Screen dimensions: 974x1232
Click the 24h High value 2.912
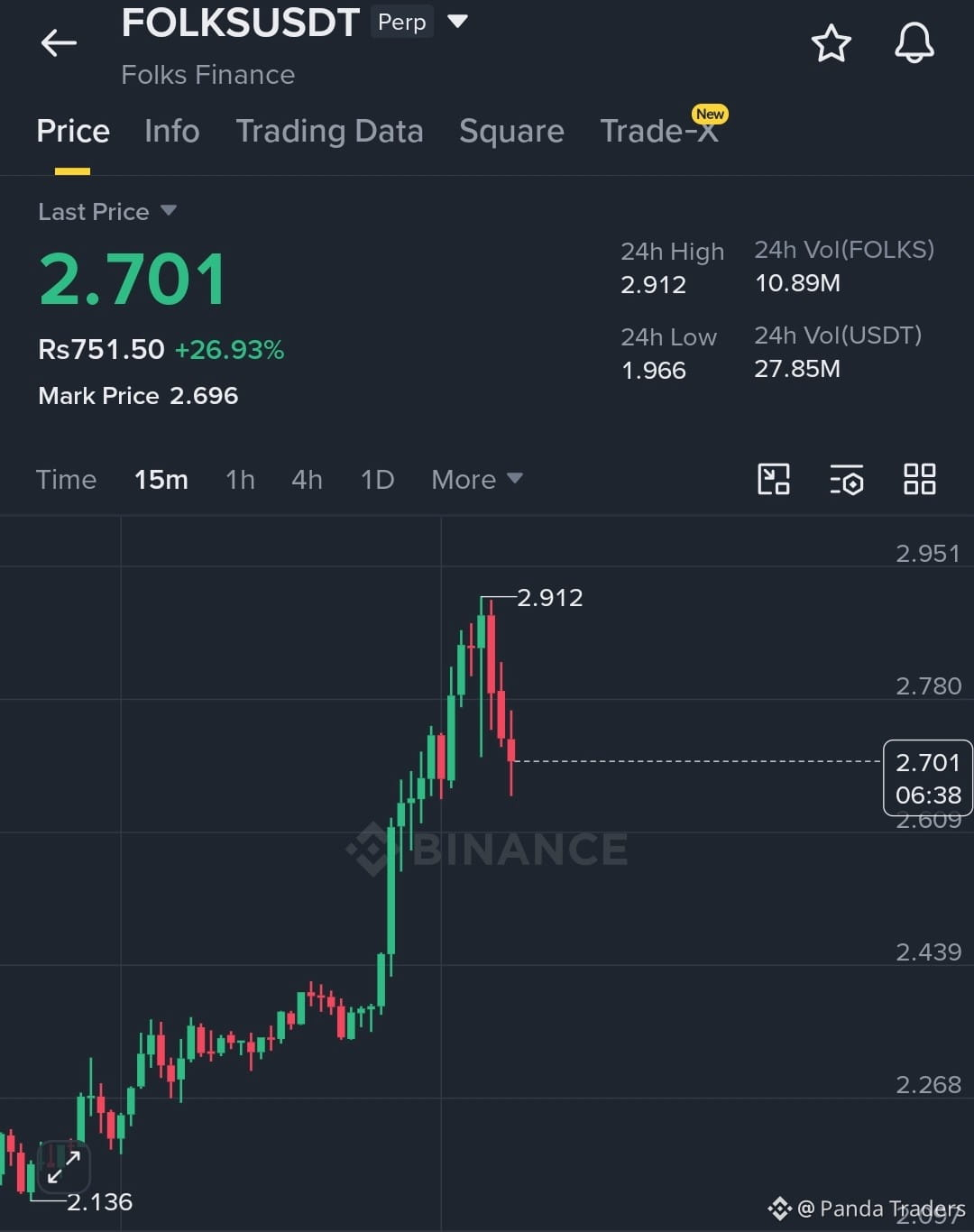pyautogui.click(x=653, y=285)
